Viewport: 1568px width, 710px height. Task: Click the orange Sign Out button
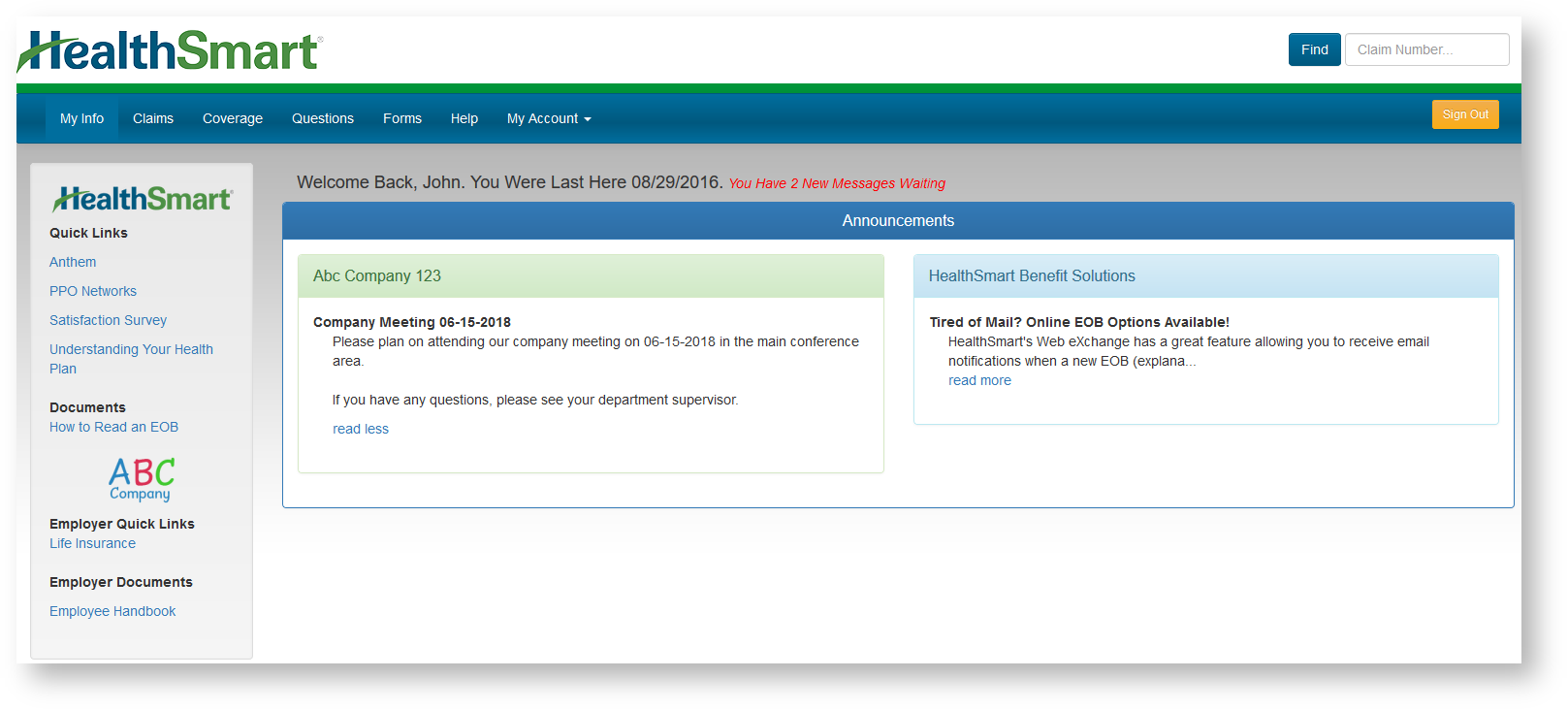point(1465,114)
